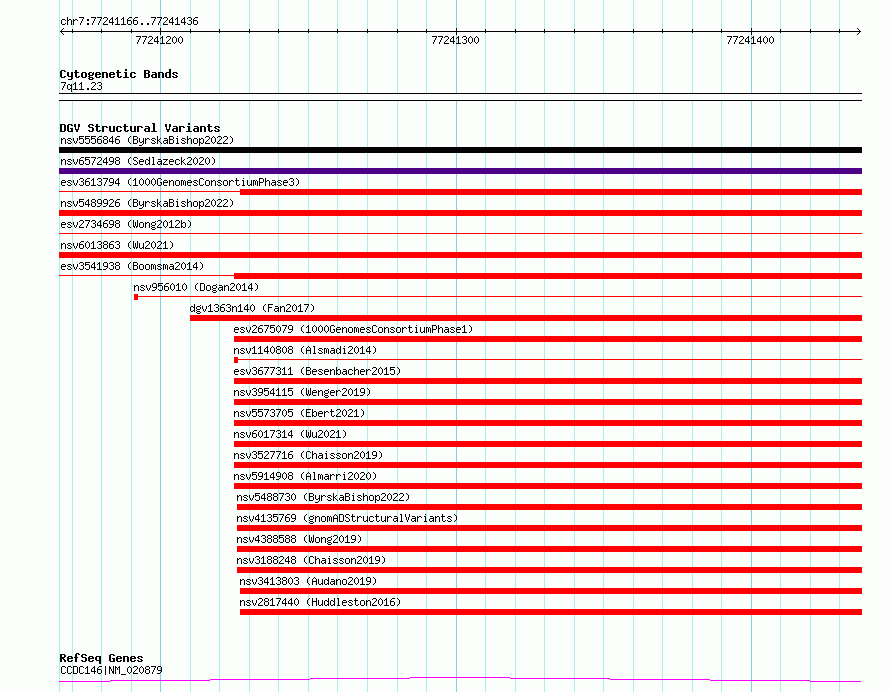This screenshot has height=692, width=890.
Task: Click the RefSeq Genes track title
Action: coord(101,658)
